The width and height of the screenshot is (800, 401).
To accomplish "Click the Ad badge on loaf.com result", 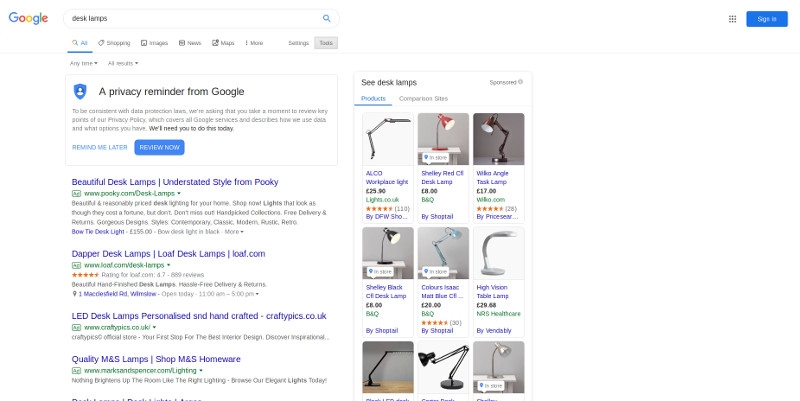I will 77,265.
